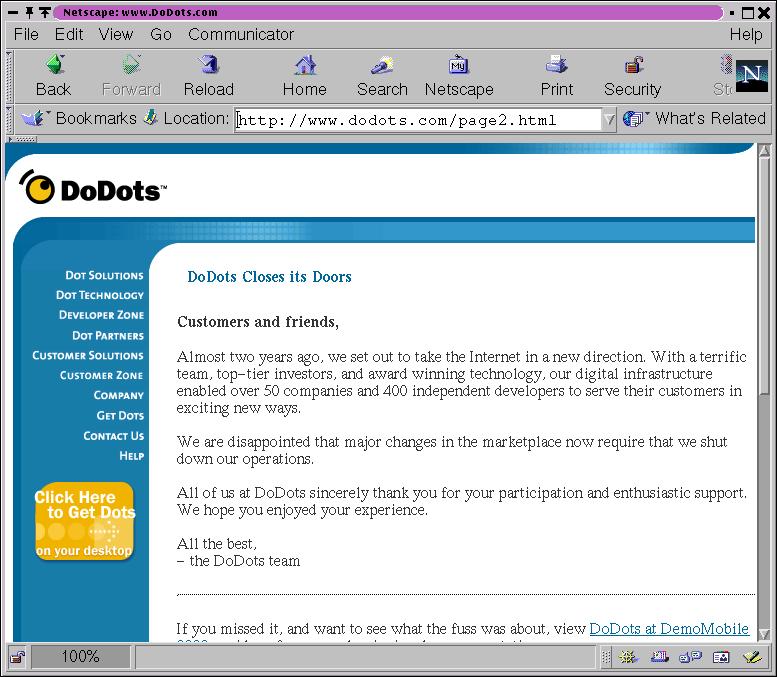The image size is (777, 677).
Task: Expand the collapsed personal toolbar tab
Action: 22,139
